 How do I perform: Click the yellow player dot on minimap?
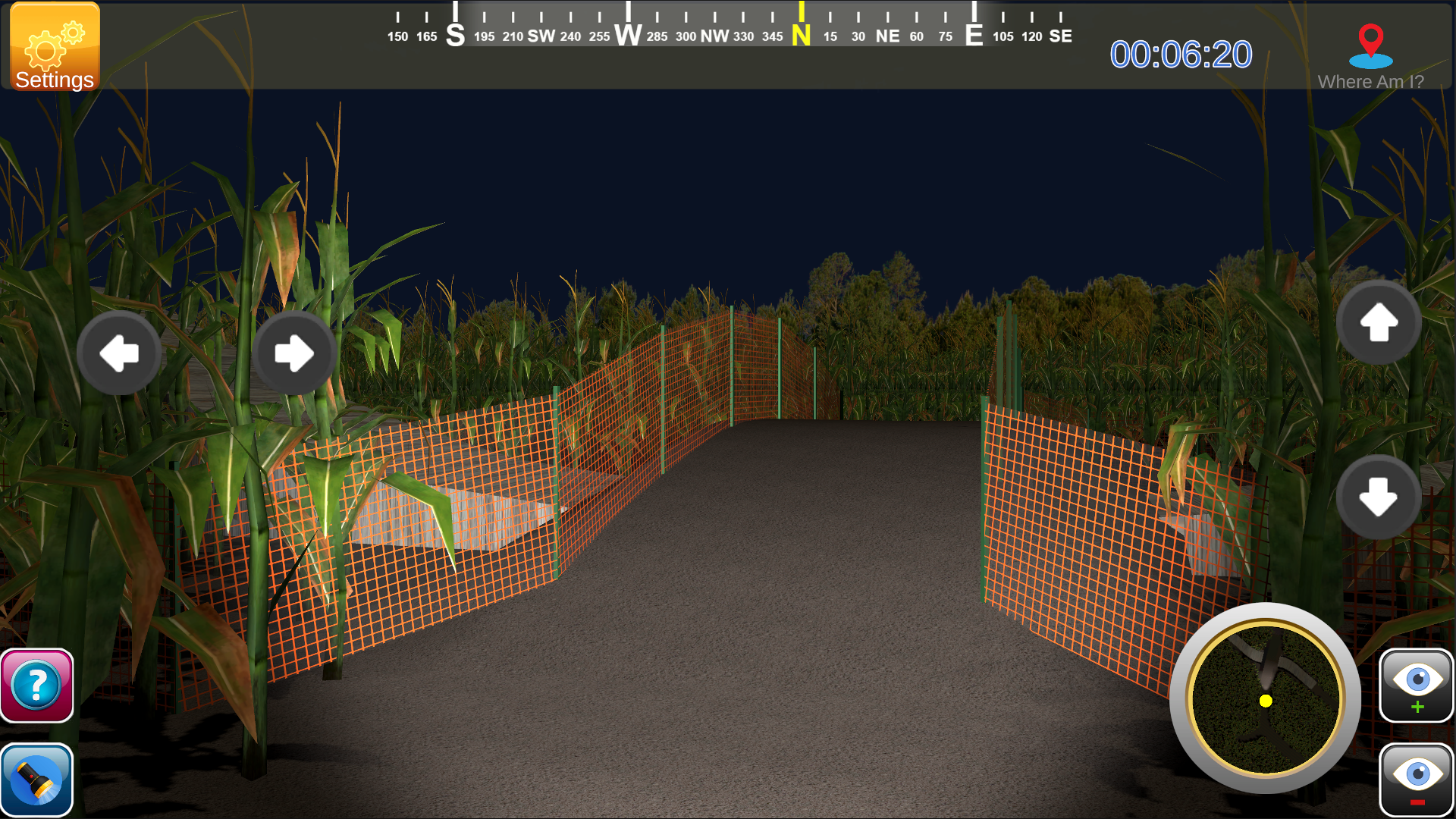pos(1266,701)
